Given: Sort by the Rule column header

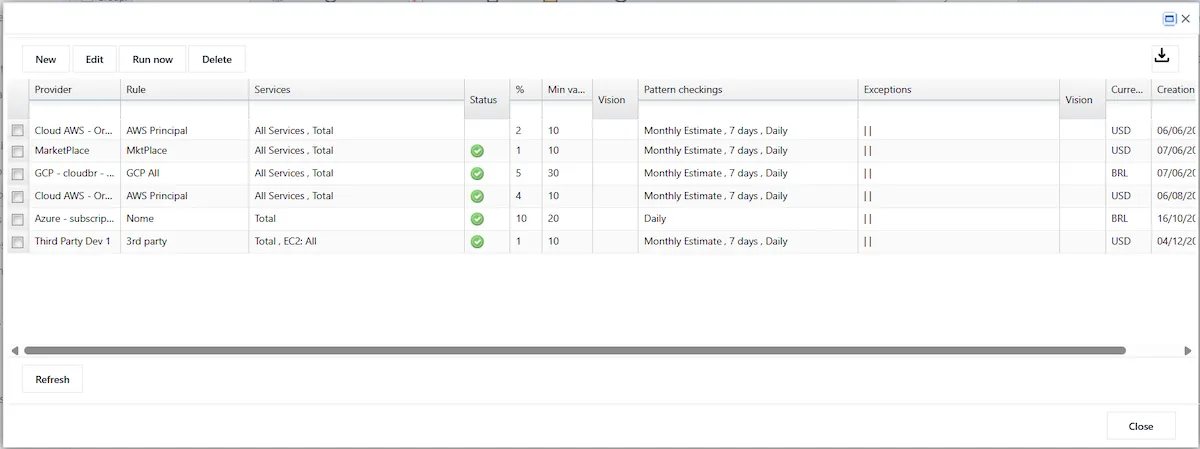Looking at the screenshot, I should pyautogui.click(x=184, y=90).
